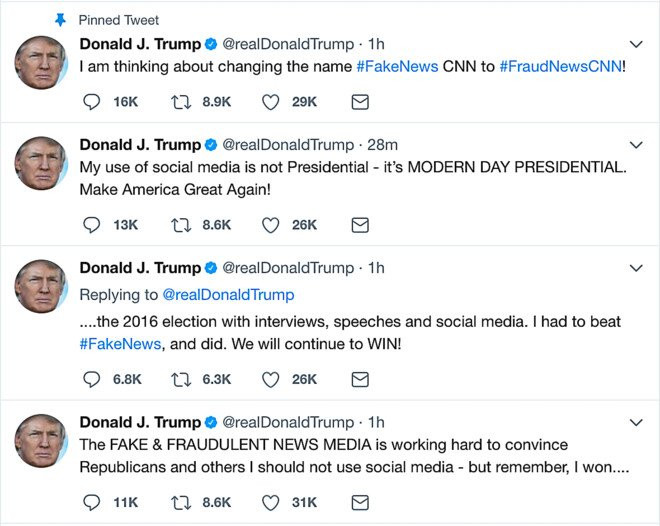Reply to the 2016 election tweet
Screen dimensions: 660x526
click(x=92, y=379)
